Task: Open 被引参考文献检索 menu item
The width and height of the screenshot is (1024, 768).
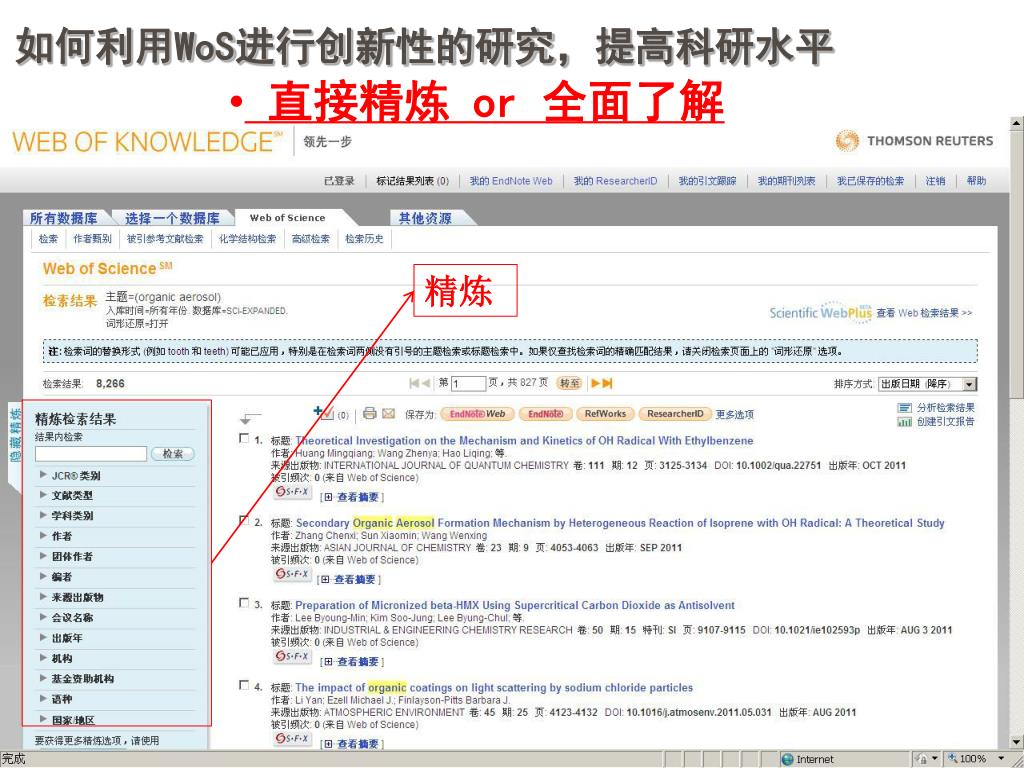Action: pyautogui.click(x=165, y=239)
